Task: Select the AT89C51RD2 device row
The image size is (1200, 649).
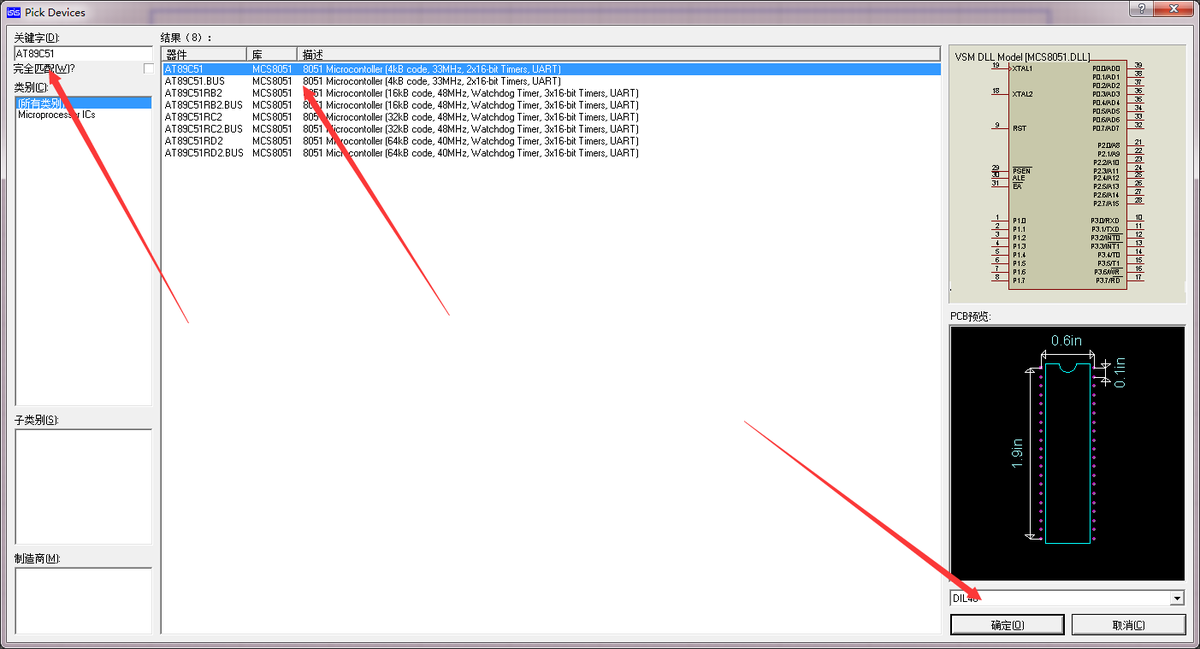Action: point(551,141)
